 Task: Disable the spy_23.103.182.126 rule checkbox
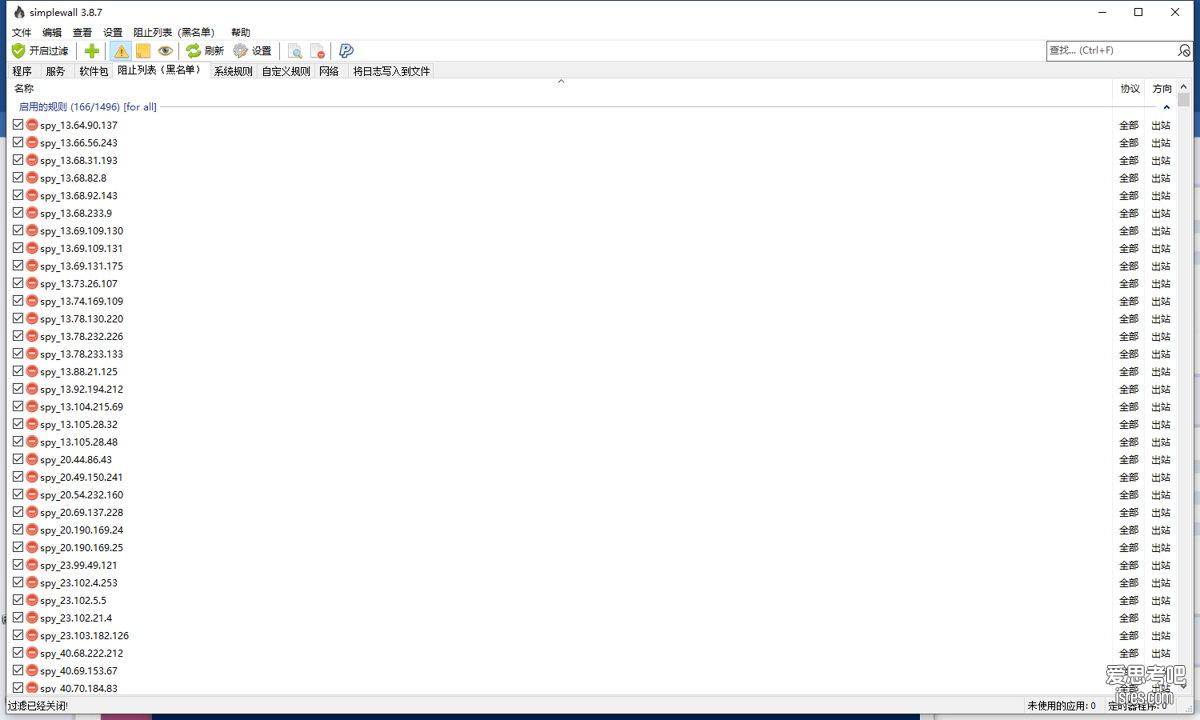pos(18,635)
